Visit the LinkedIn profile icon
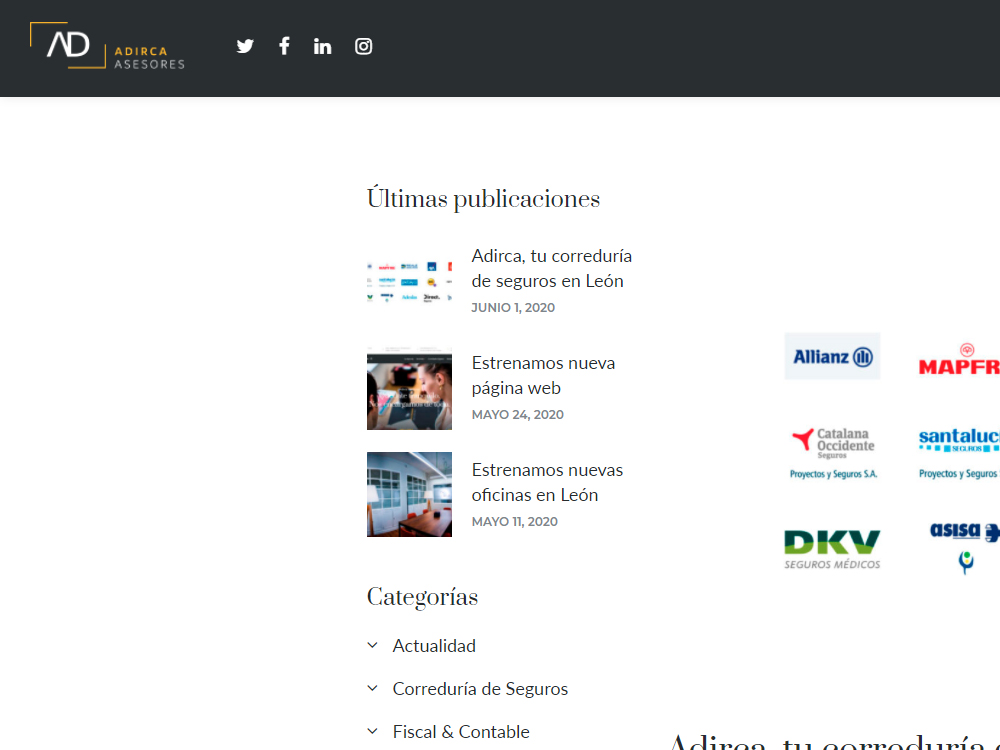1000x750 pixels. 322,45
